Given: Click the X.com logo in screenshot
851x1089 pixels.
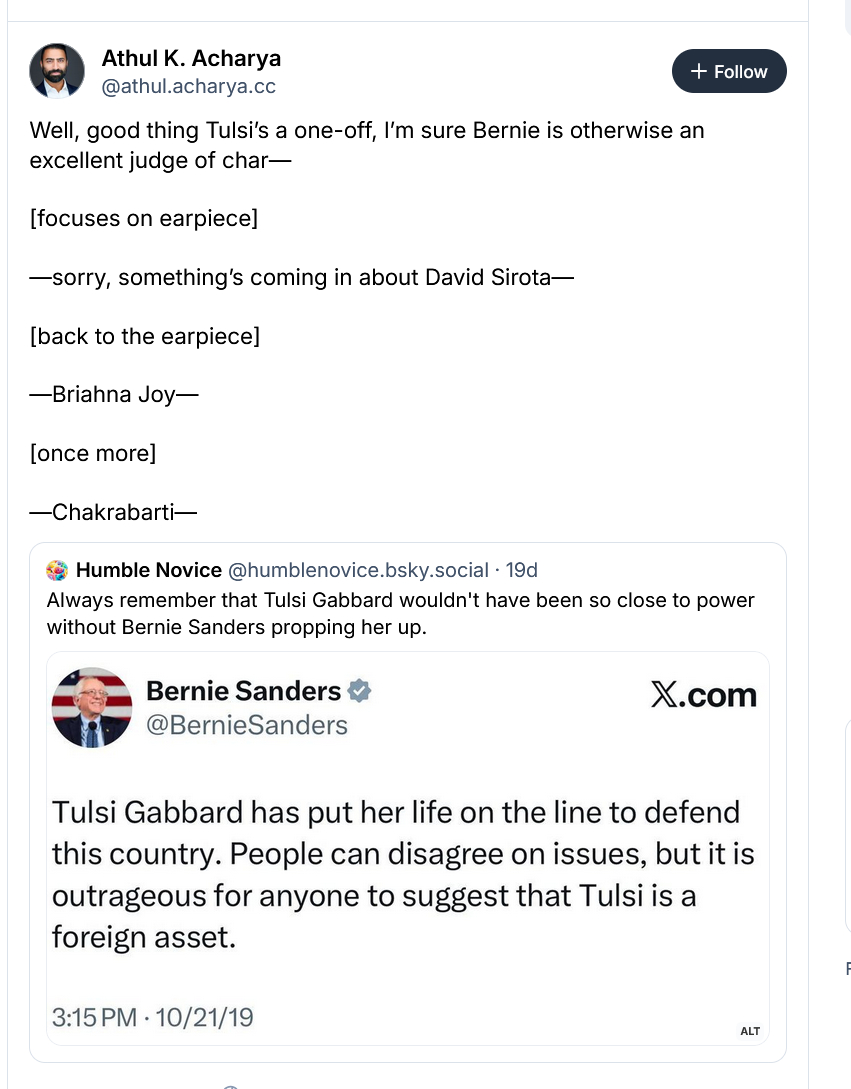Looking at the screenshot, I should pyautogui.click(x=703, y=695).
